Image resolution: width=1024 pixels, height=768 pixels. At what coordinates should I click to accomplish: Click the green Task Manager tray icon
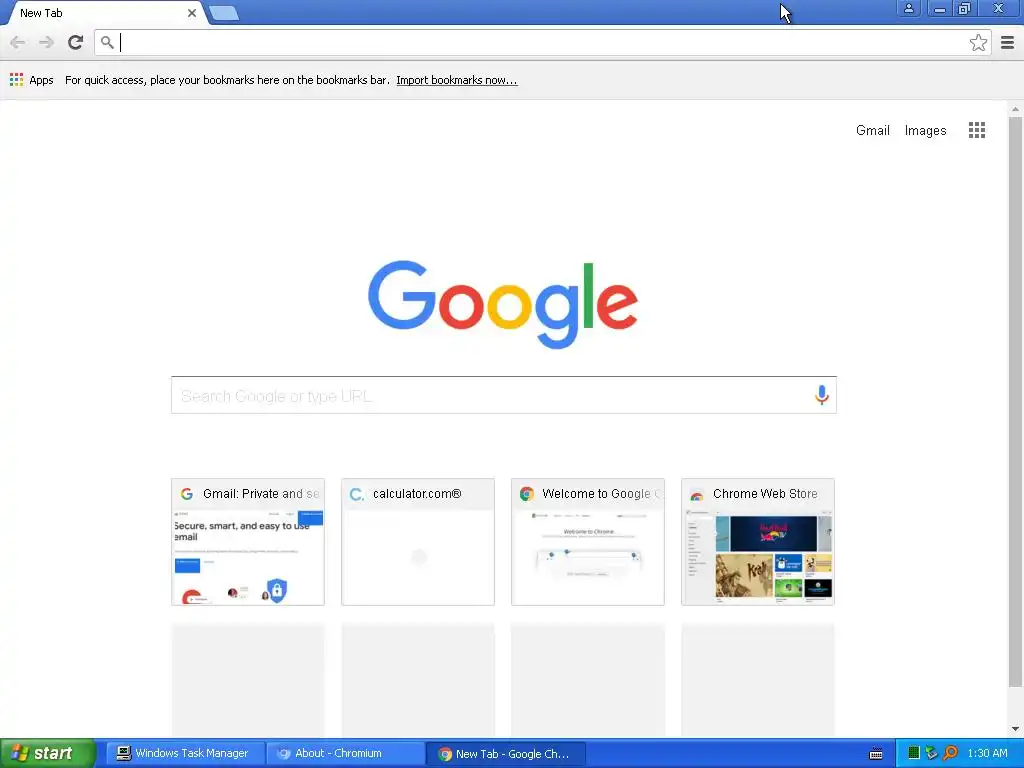[913, 754]
